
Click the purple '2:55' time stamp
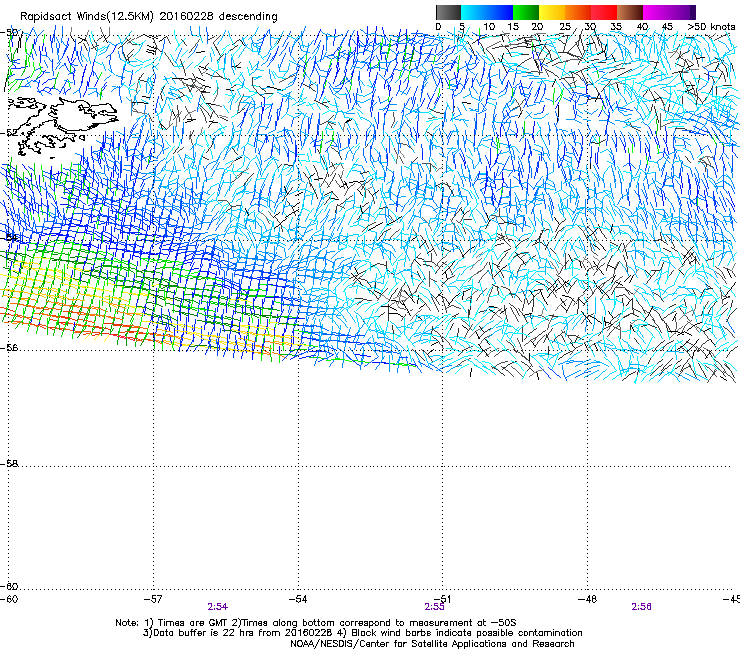click(x=434, y=607)
